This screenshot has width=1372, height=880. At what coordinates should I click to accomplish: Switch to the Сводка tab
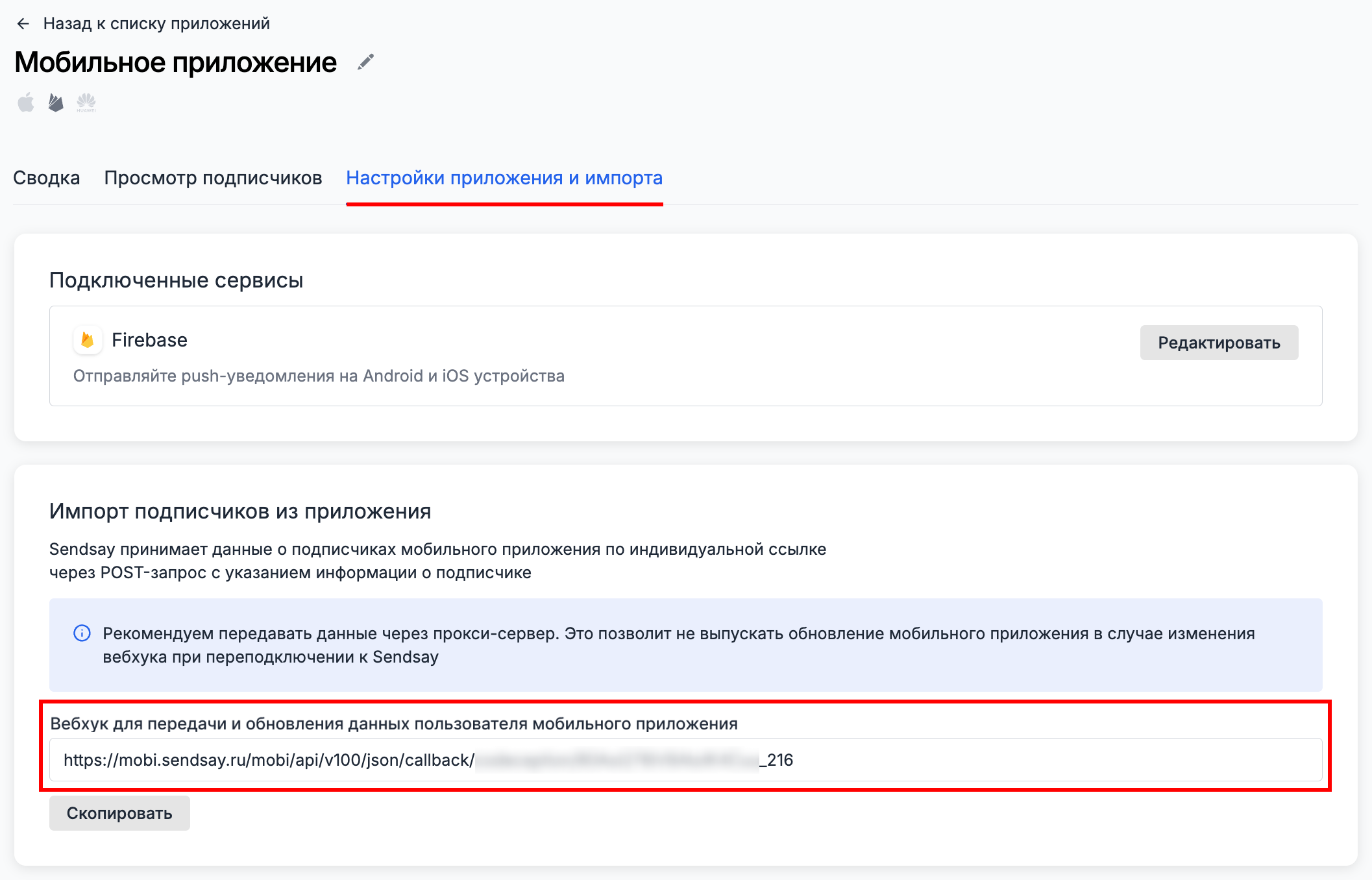(x=46, y=177)
